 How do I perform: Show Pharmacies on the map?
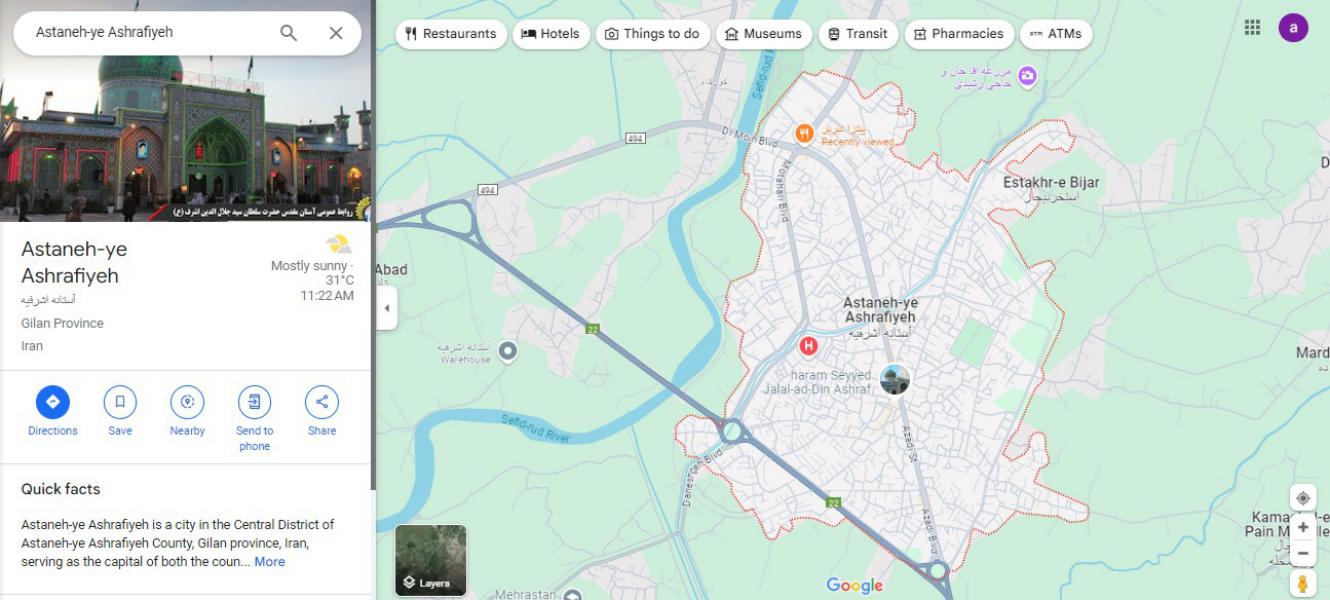point(958,34)
